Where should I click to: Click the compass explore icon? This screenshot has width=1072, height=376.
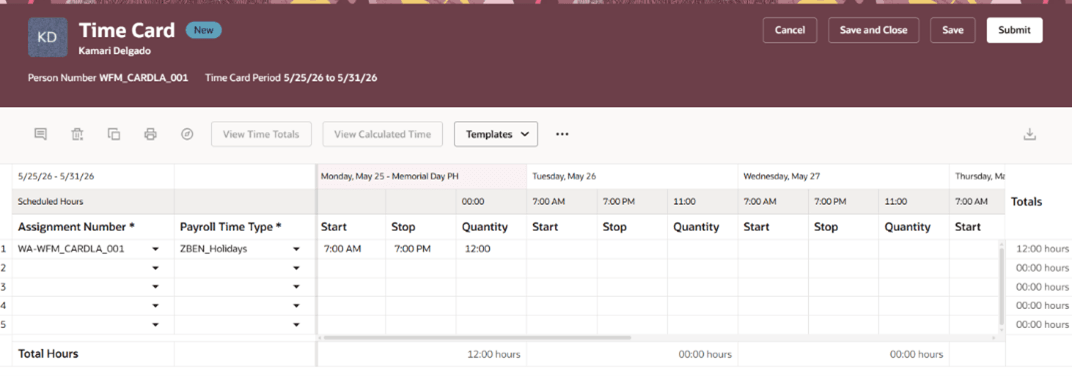pyautogui.click(x=187, y=134)
